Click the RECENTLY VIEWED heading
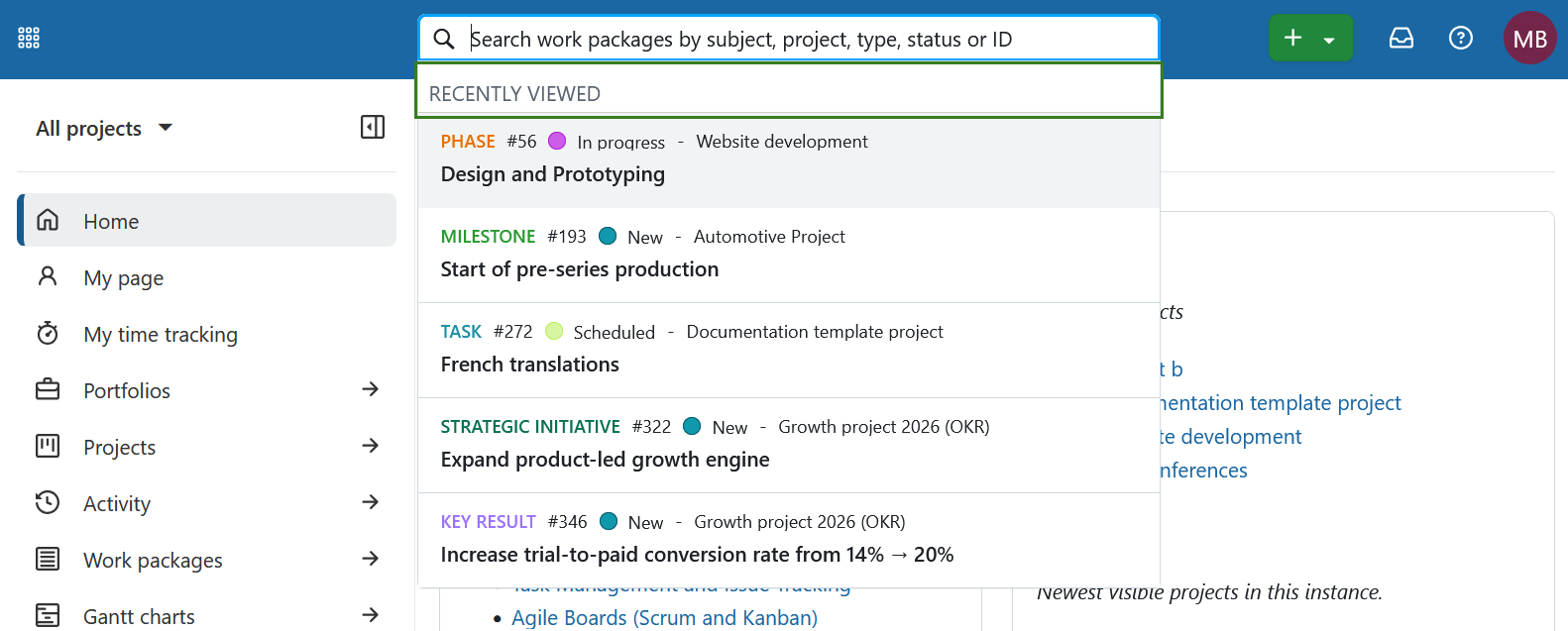 point(514,94)
